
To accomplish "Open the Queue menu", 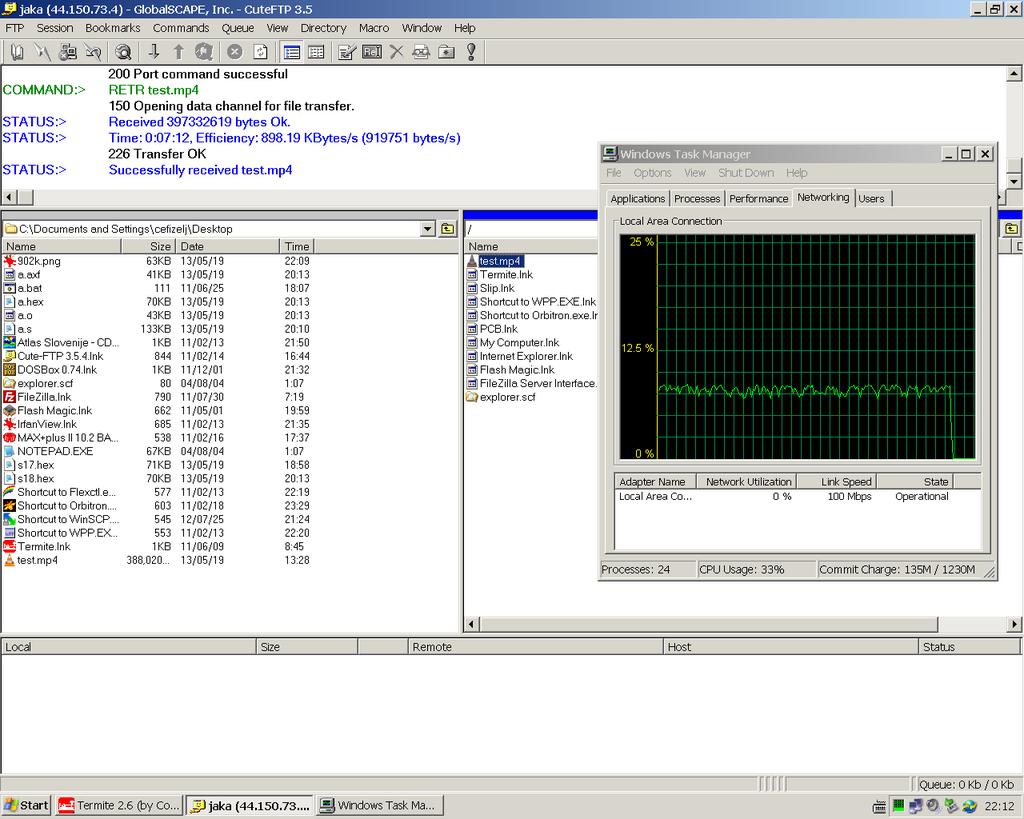I will (x=238, y=28).
